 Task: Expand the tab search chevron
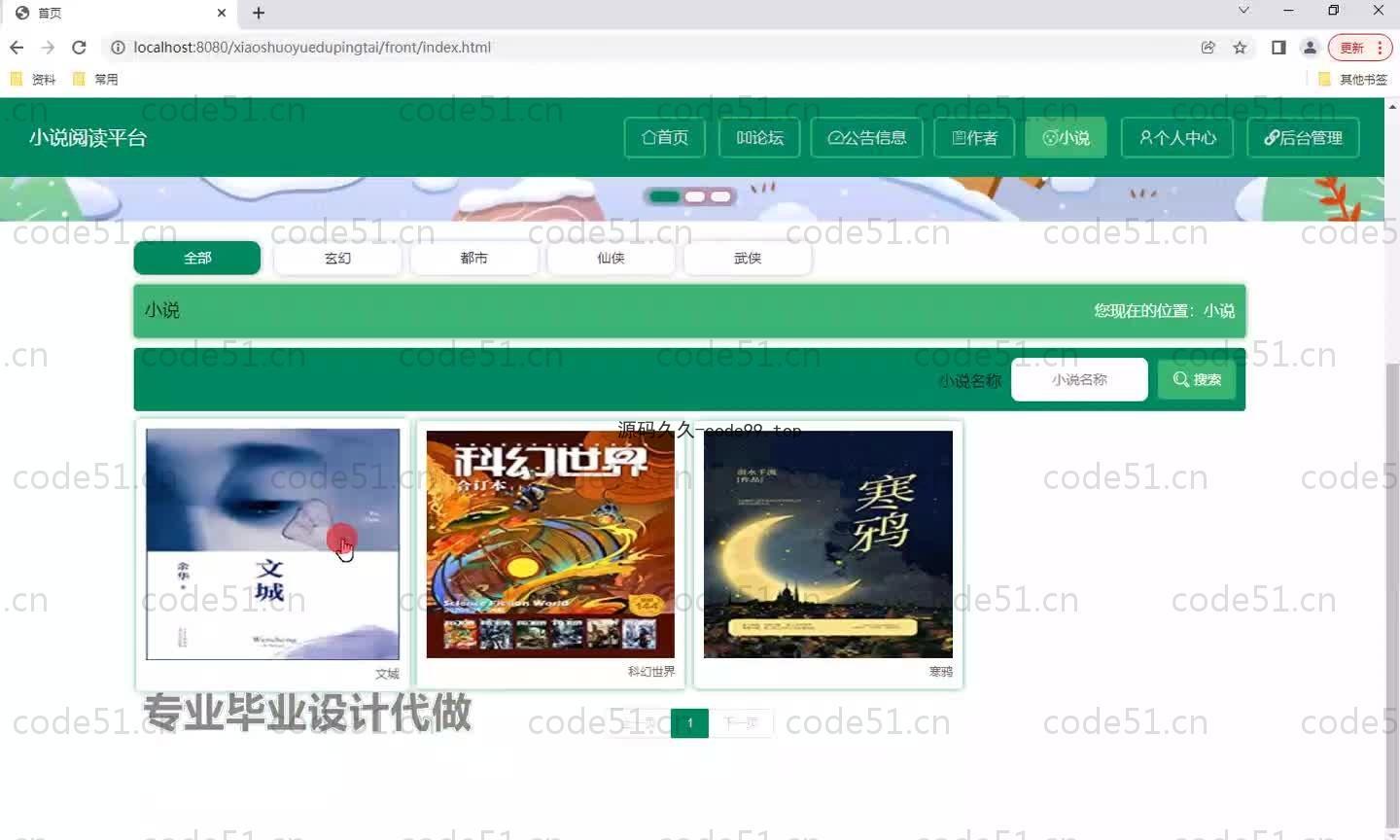[x=1243, y=11]
